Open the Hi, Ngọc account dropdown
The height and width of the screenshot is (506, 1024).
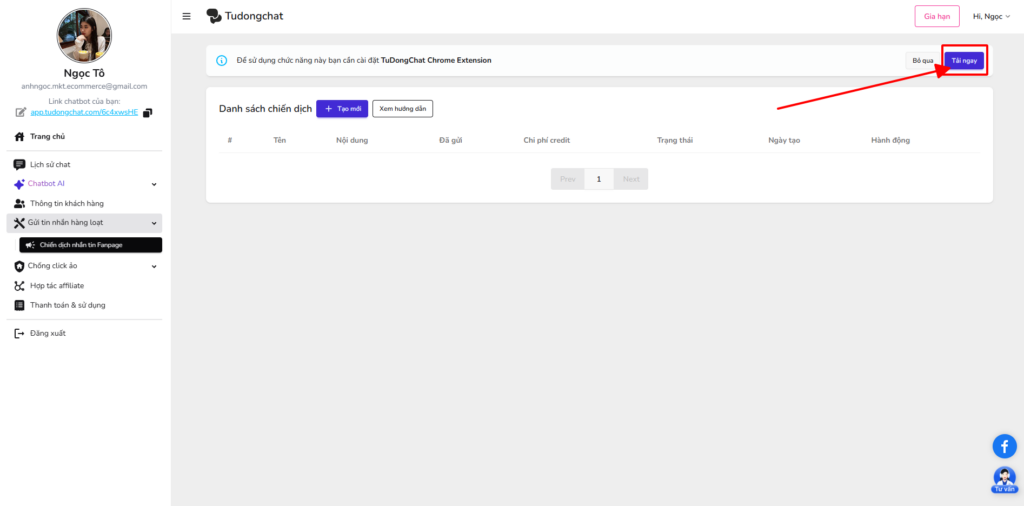[x=991, y=16]
